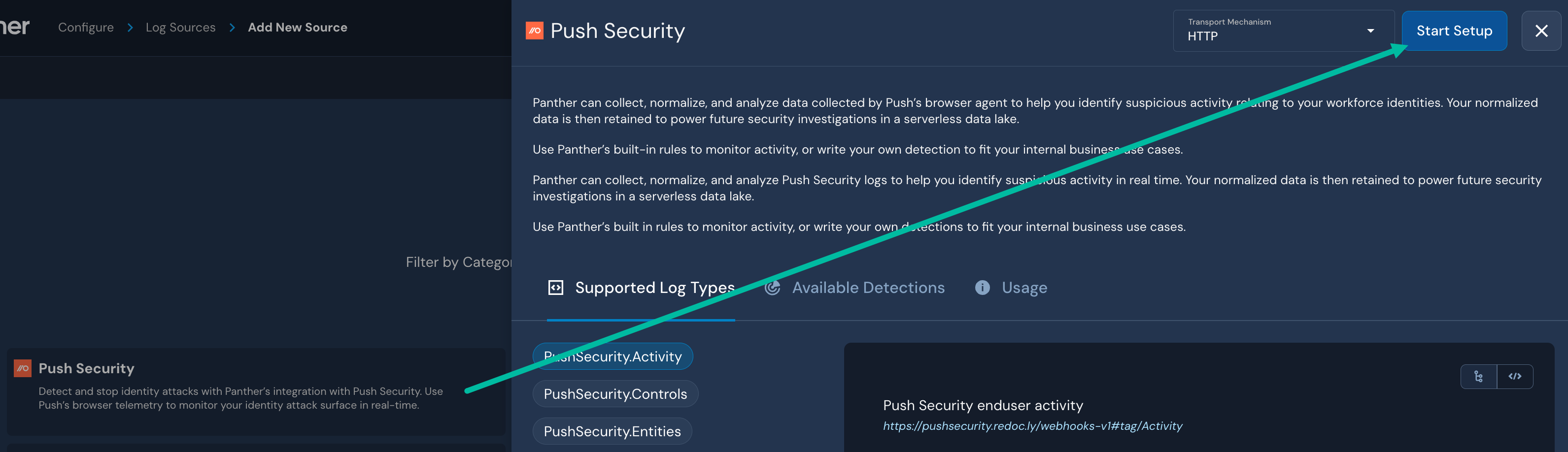Open the Transport Mechanism dropdown
1568x452 pixels.
[1281, 30]
